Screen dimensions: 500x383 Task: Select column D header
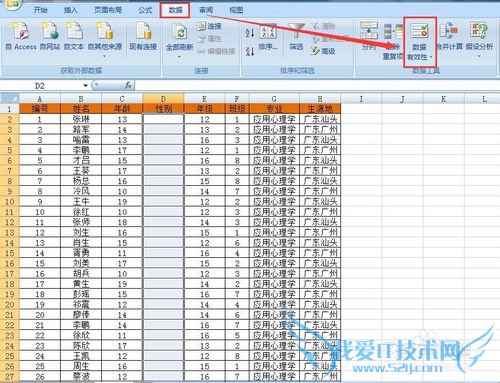click(163, 99)
